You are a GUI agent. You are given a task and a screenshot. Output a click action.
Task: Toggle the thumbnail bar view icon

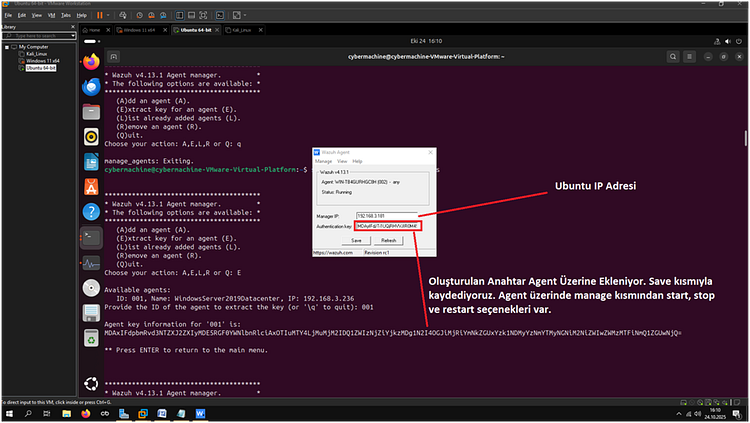pyautogui.click(x=191, y=15)
